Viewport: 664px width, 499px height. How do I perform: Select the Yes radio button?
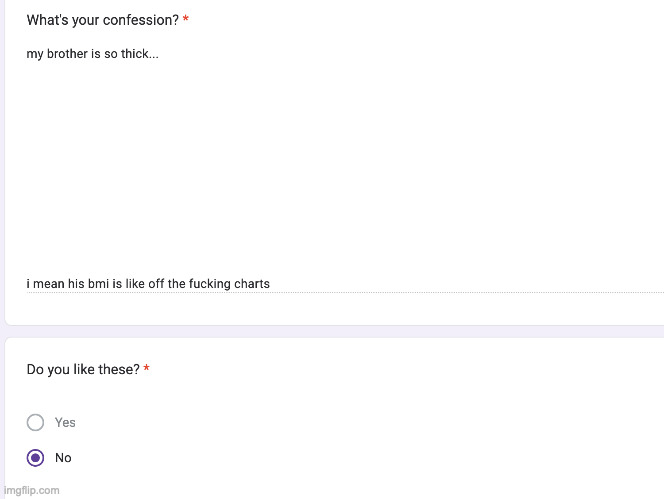(36, 423)
